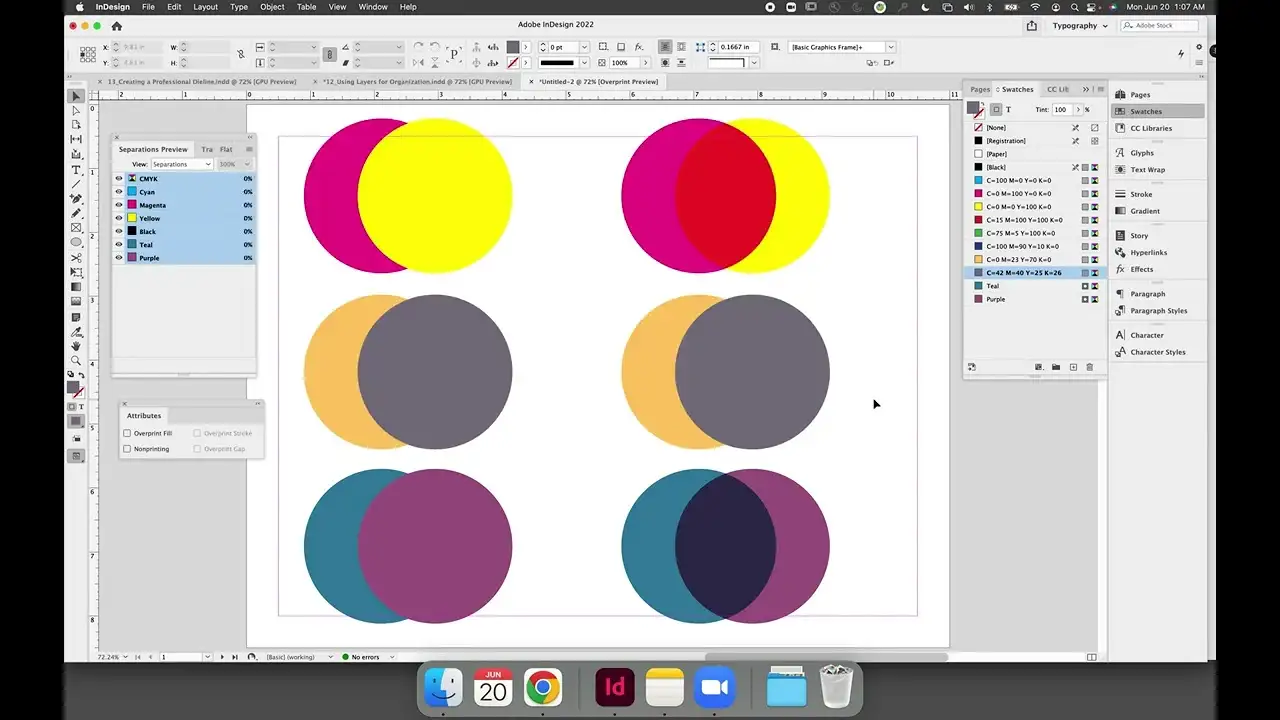Choose the Hand tool
1280x720 pixels.
point(76,346)
